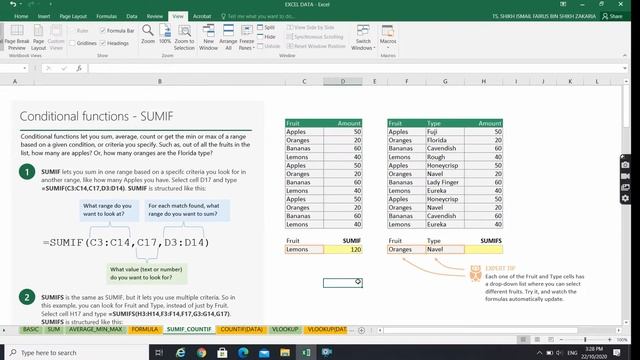The image size is (640, 360).
Task: Open File Explorer from taskbar
Action: [285, 352]
